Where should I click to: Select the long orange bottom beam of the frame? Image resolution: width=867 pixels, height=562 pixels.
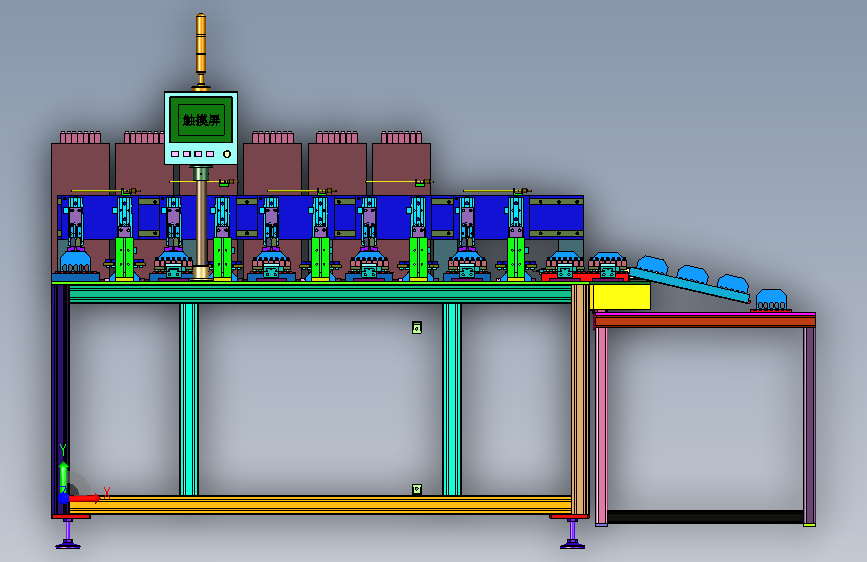[320, 505]
